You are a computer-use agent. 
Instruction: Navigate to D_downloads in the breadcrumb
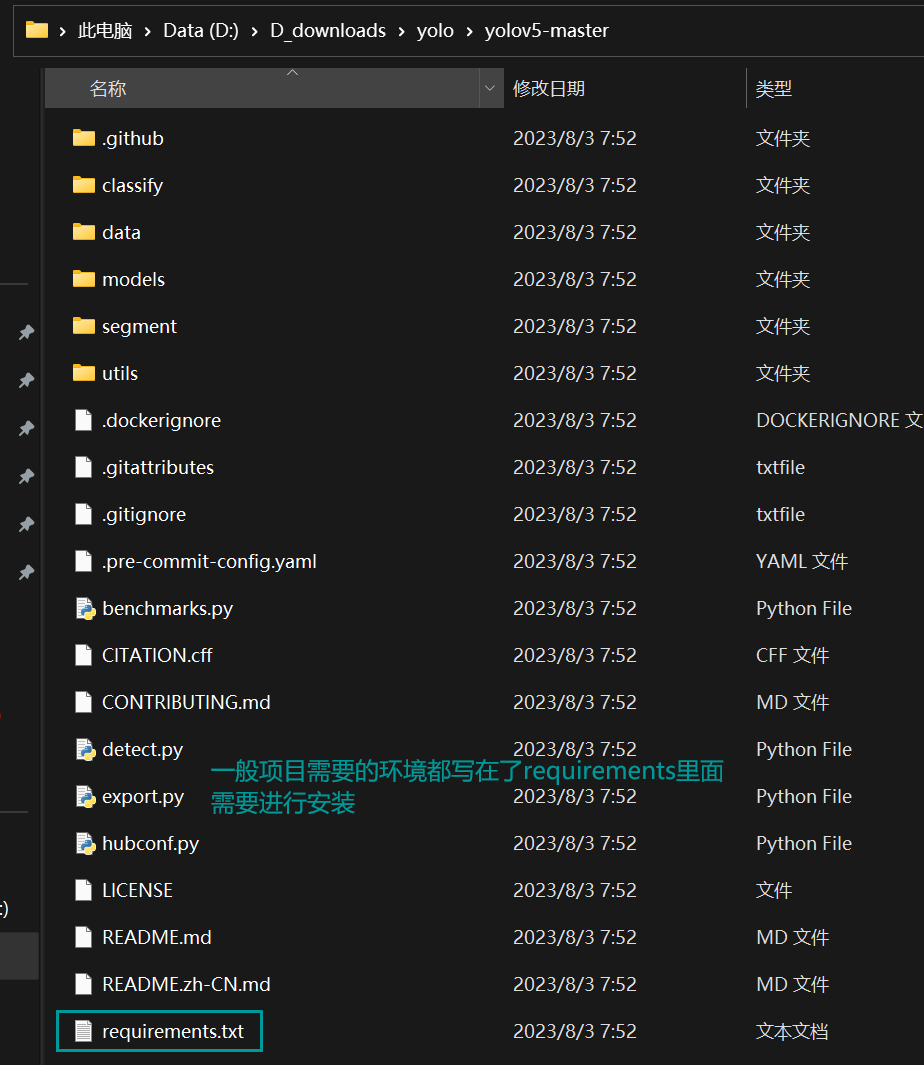(328, 31)
